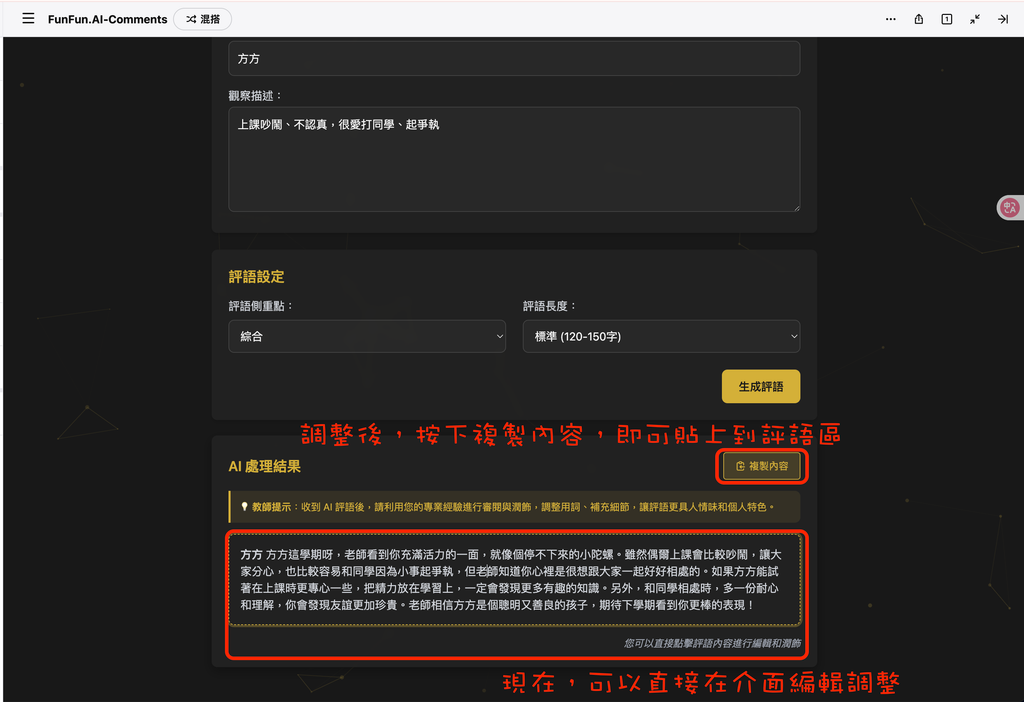Screen dimensions: 1024x702
Task: Open the ellipsis more-options icon
Action: click(890, 18)
